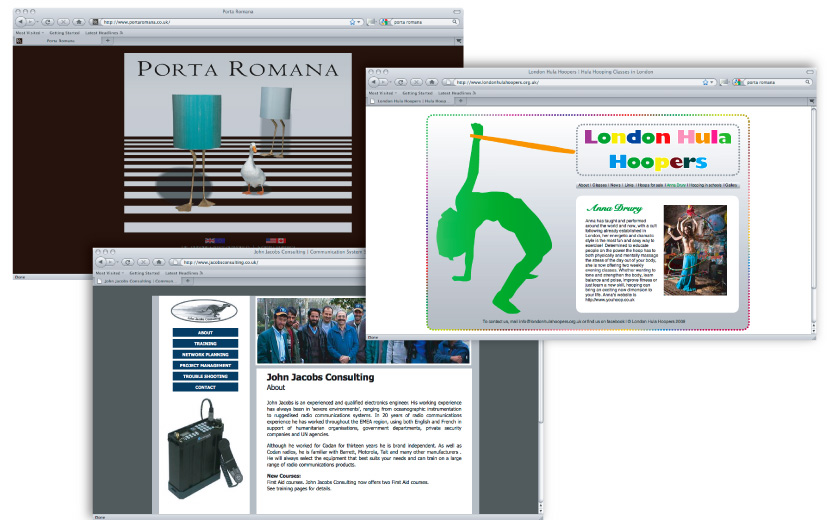Click Stop button in John Jacobs Consulting window
827x520 pixels.
[143, 262]
